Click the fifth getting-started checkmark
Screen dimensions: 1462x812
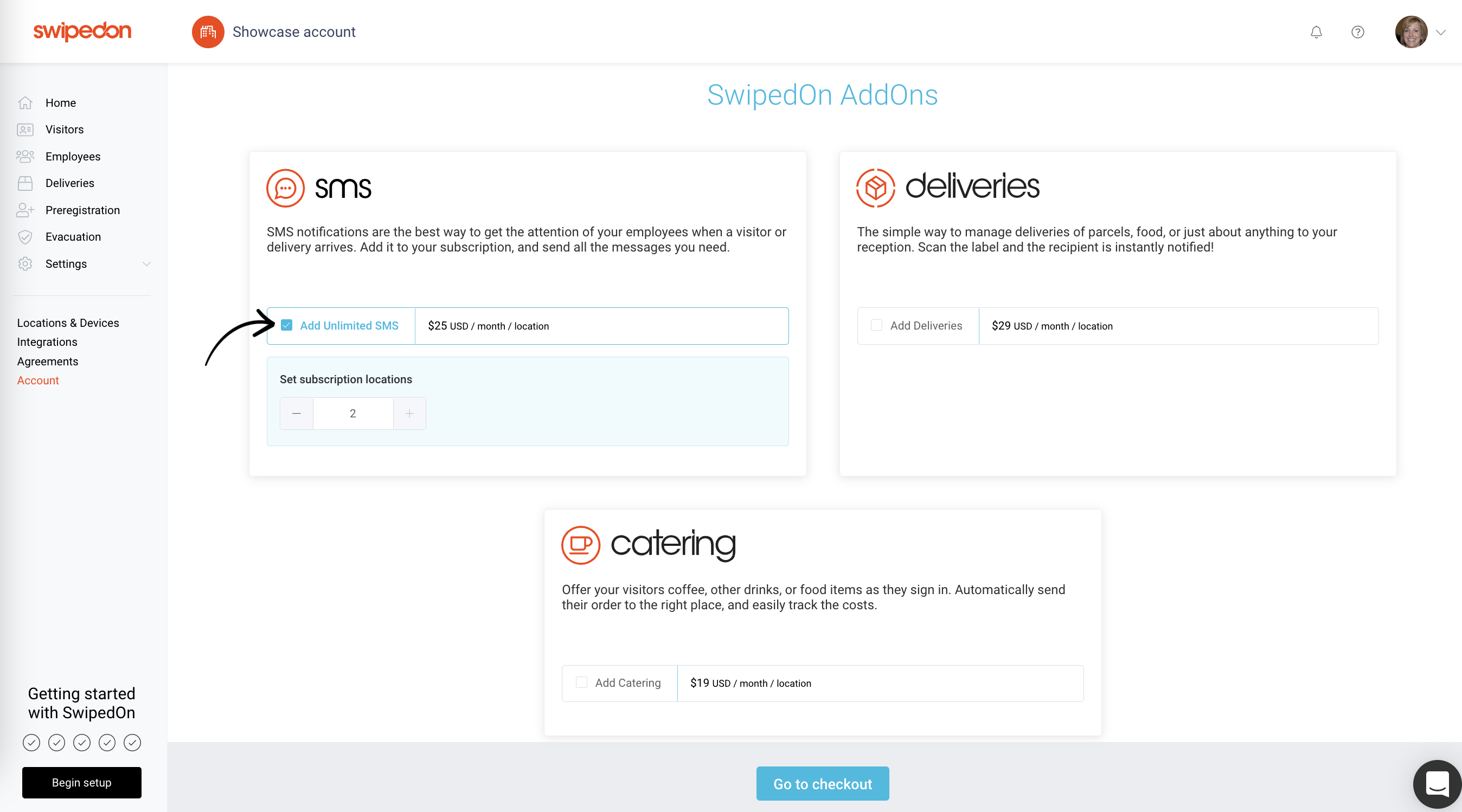132,742
